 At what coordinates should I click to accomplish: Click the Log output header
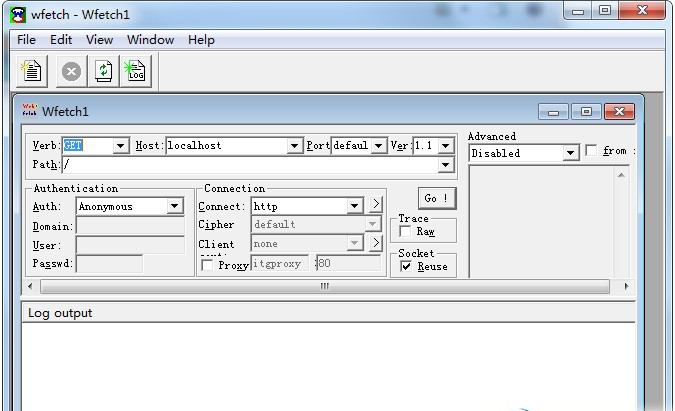point(328,313)
